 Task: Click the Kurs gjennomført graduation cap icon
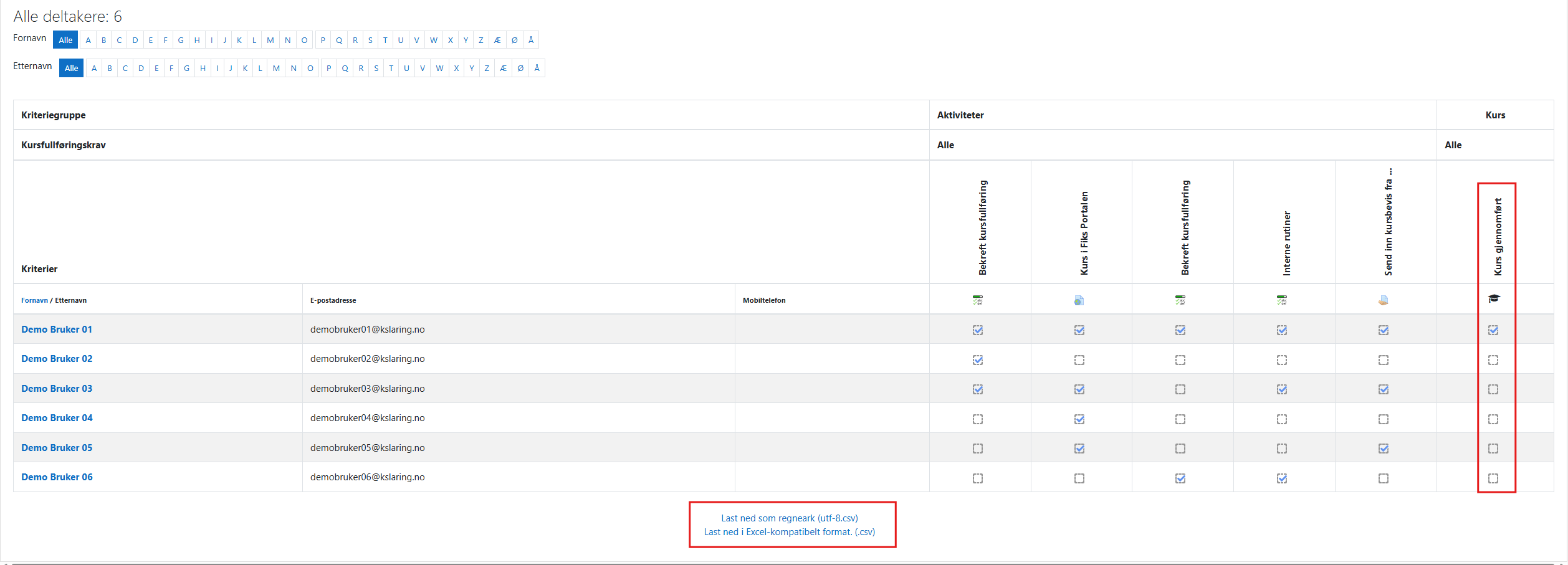[1494, 299]
